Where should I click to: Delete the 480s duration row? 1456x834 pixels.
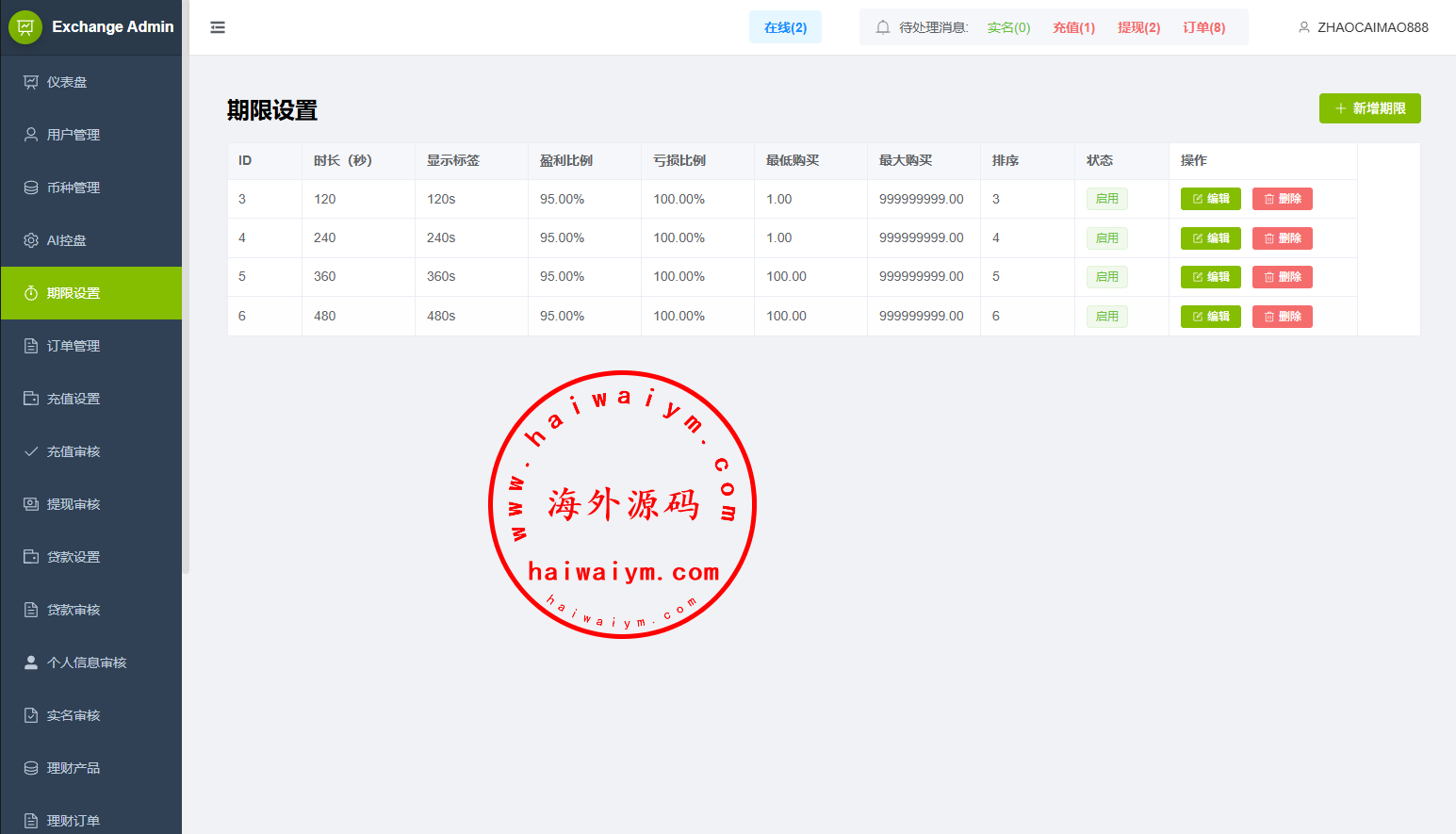pyautogui.click(x=1282, y=317)
